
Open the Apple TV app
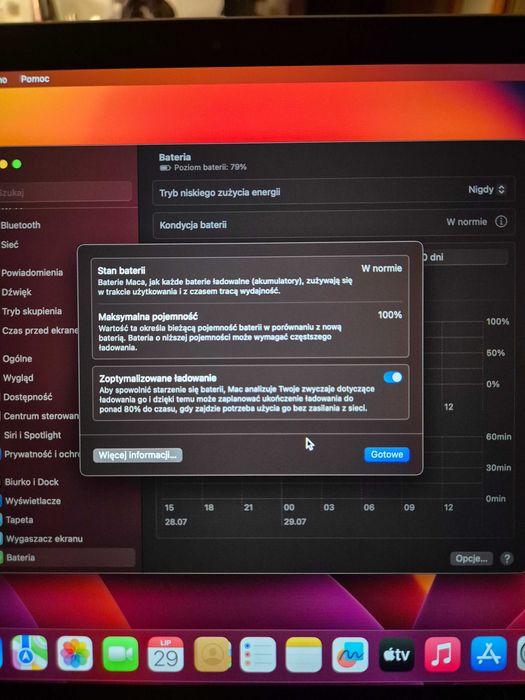tap(396, 655)
